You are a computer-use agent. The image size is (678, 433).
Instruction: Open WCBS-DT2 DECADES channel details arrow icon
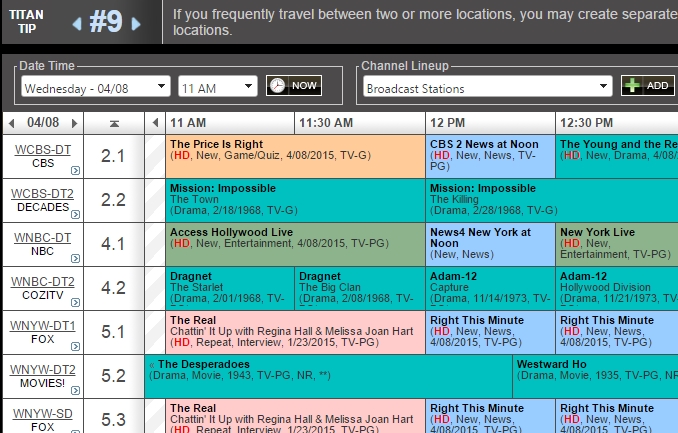coord(75,214)
